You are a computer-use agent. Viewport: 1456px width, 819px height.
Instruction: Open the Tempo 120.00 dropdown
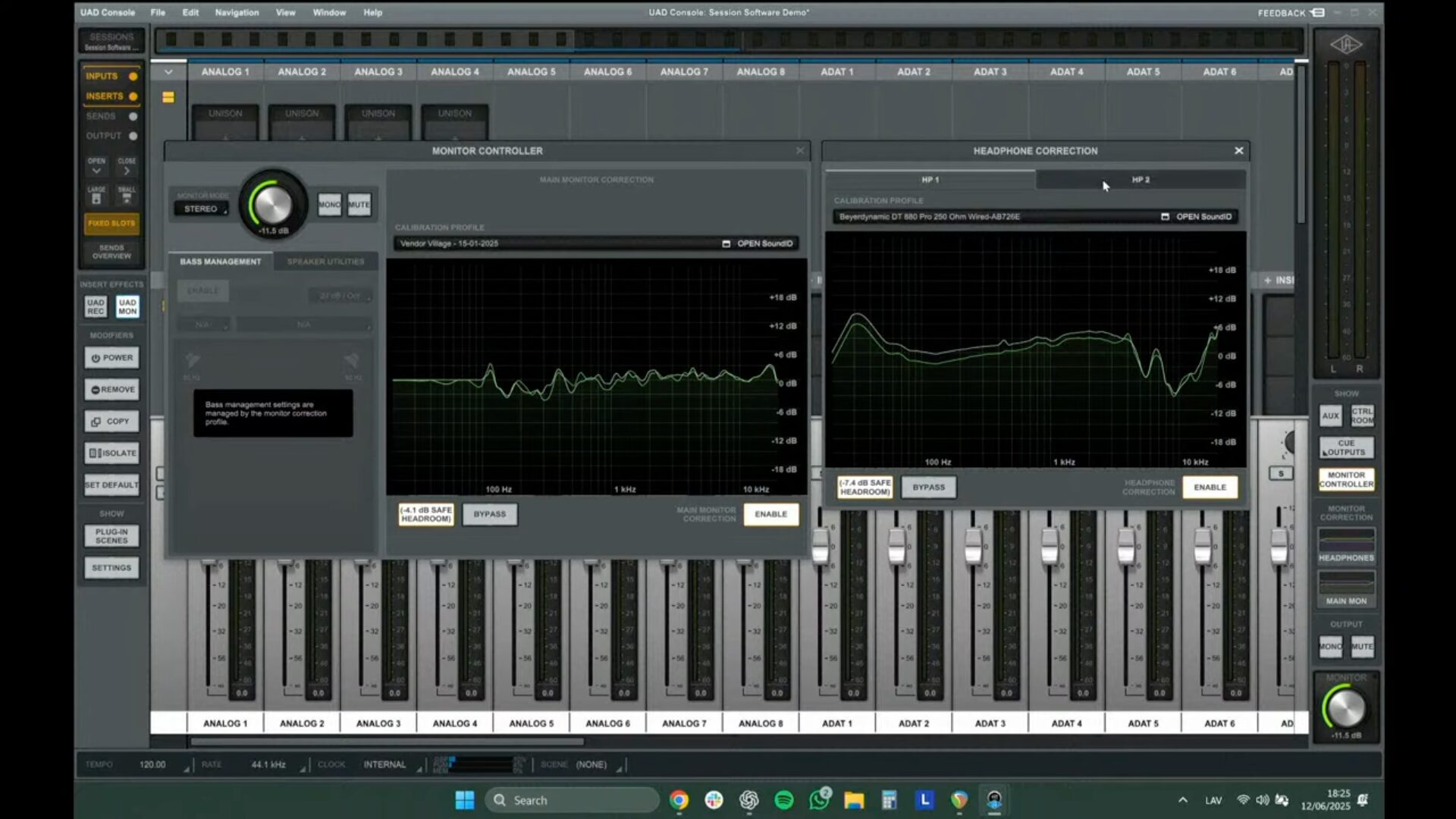tap(162, 764)
